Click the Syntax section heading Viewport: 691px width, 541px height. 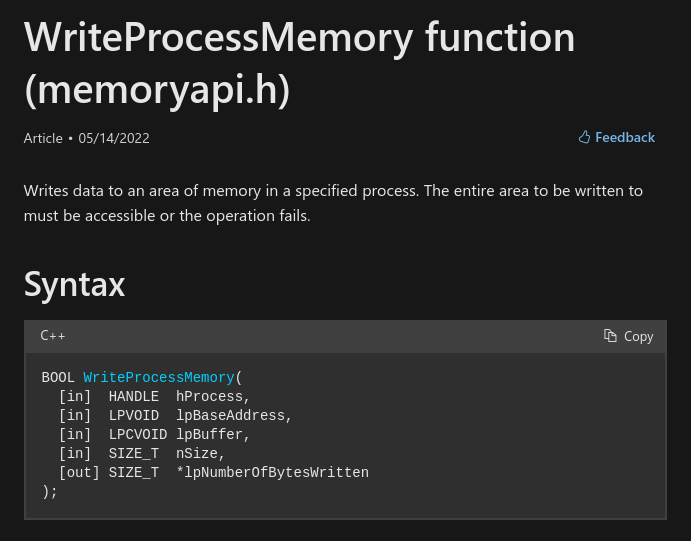[74, 284]
